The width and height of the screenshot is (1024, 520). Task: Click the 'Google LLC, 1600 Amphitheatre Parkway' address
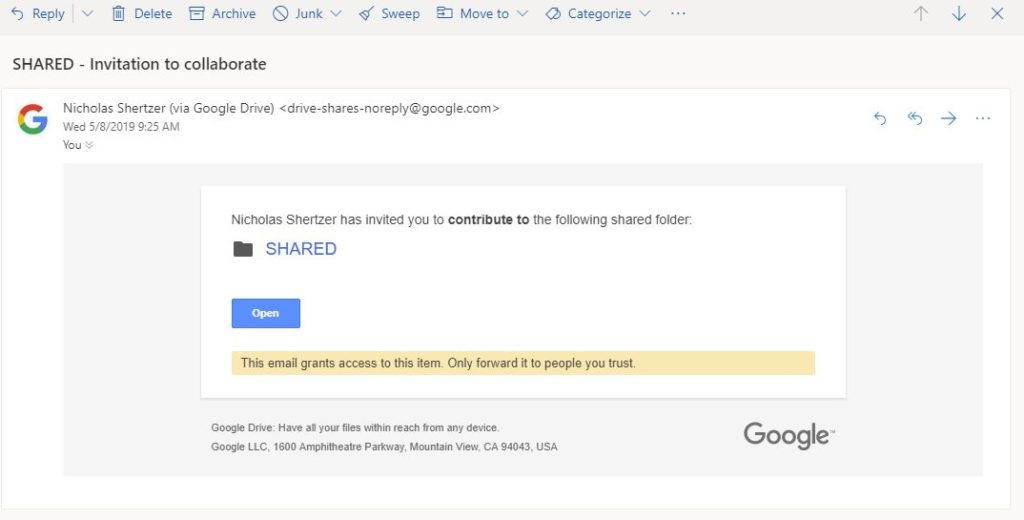(x=384, y=447)
